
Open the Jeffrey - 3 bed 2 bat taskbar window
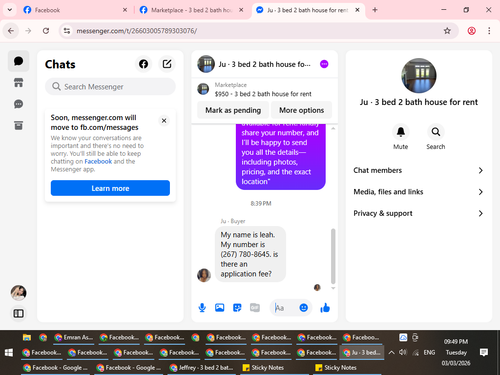(201, 368)
